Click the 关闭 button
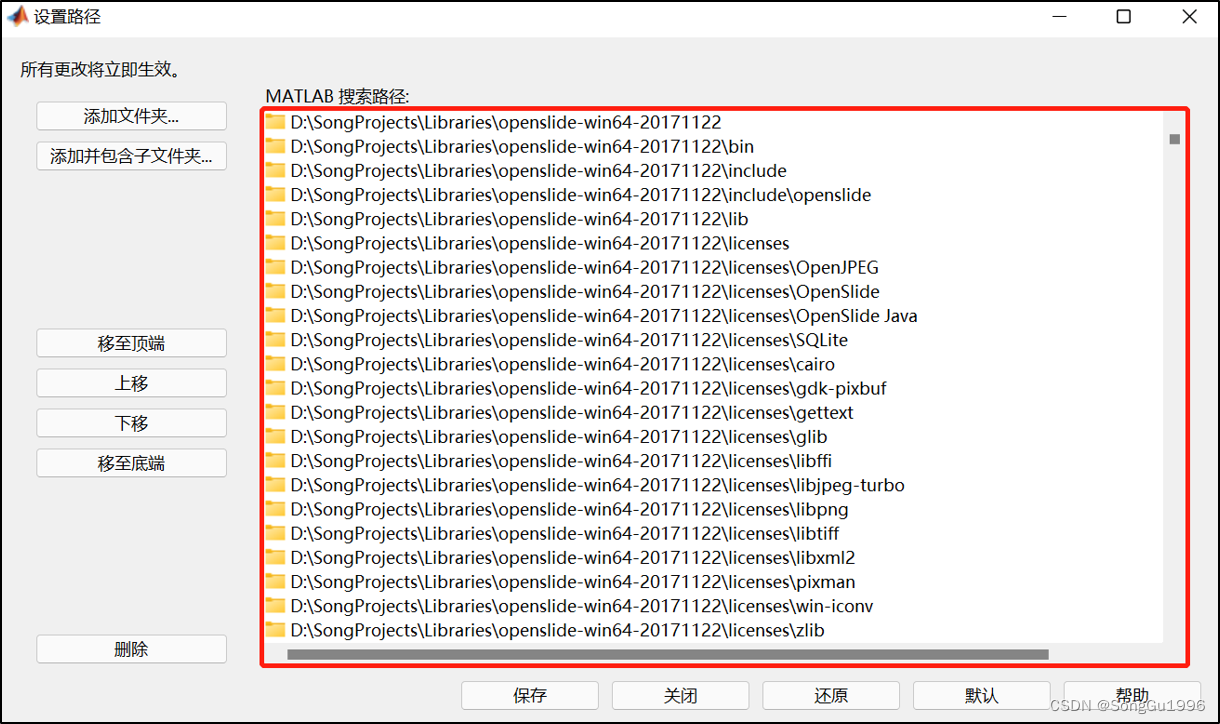 [x=681, y=695]
